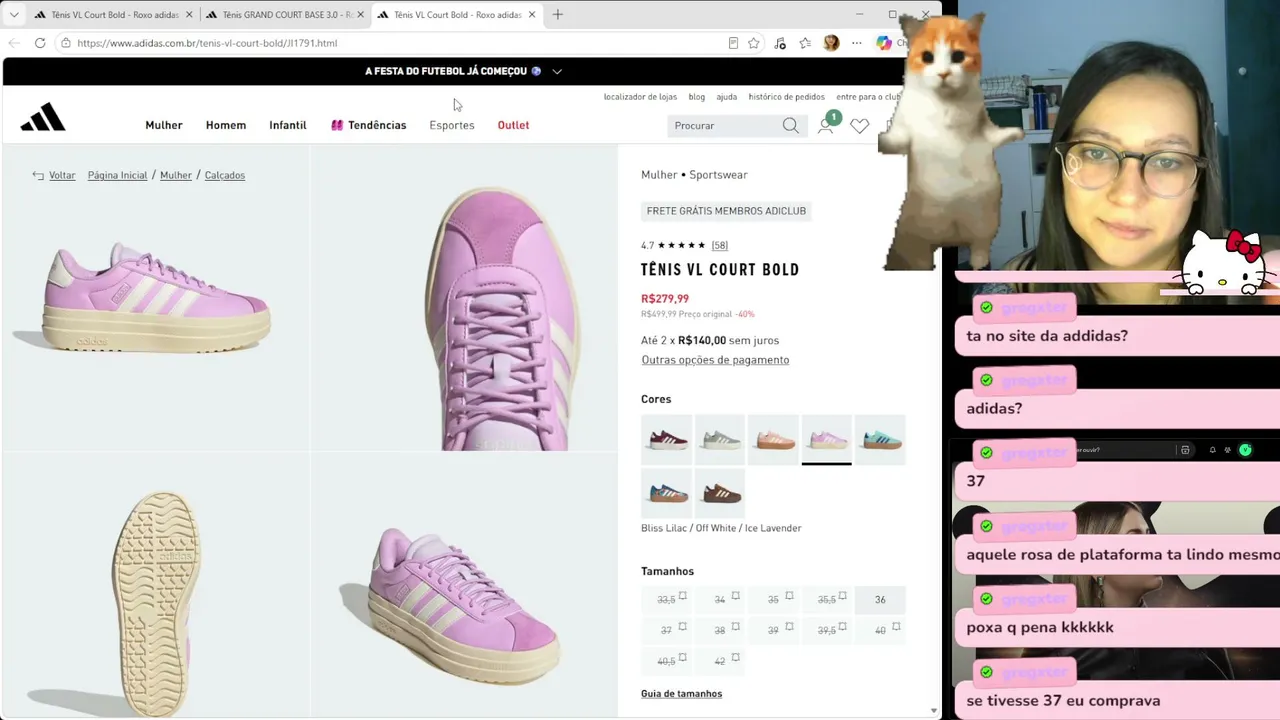Viewport: 1280px width, 720px height.
Task: Click the search magnifier icon
Action: [790, 125]
